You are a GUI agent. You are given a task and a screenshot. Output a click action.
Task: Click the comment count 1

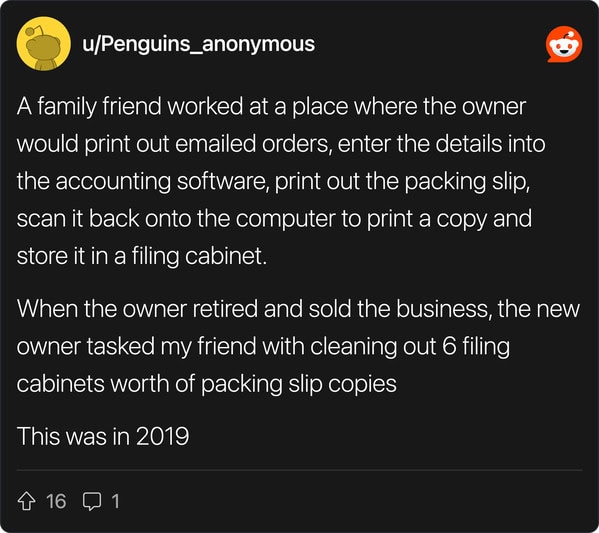(115, 501)
